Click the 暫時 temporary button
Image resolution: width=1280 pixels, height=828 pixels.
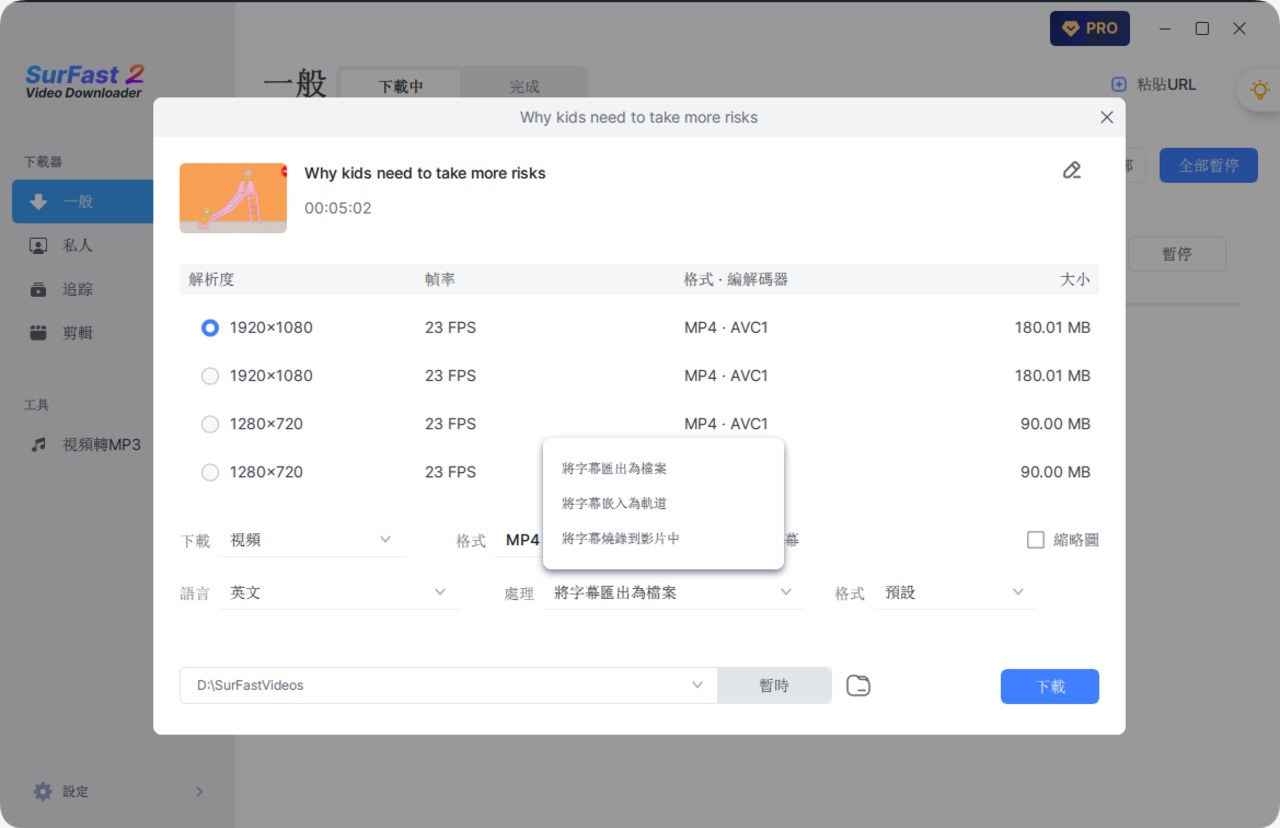pyautogui.click(x=774, y=686)
